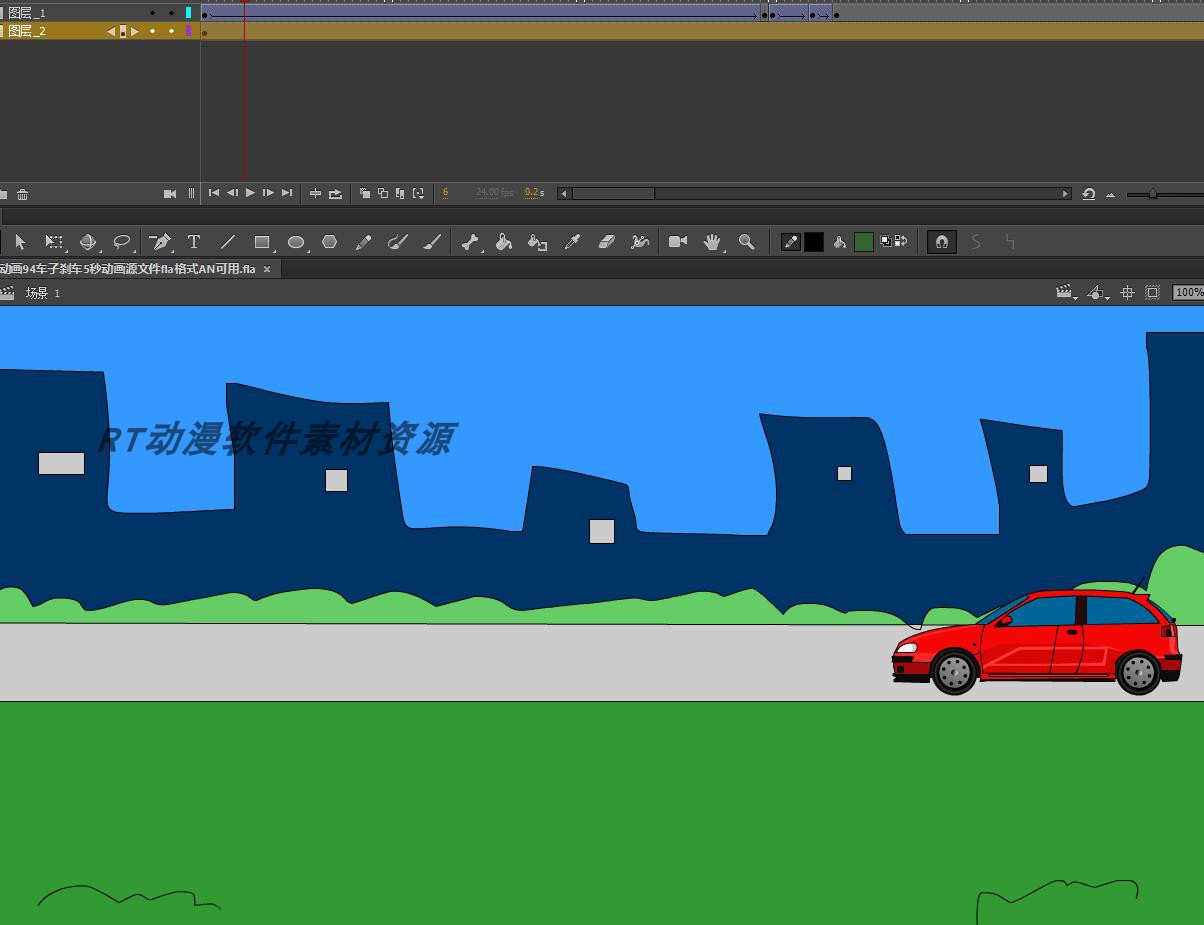
Task: Select the Eyedropper tool
Action: [572, 242]
